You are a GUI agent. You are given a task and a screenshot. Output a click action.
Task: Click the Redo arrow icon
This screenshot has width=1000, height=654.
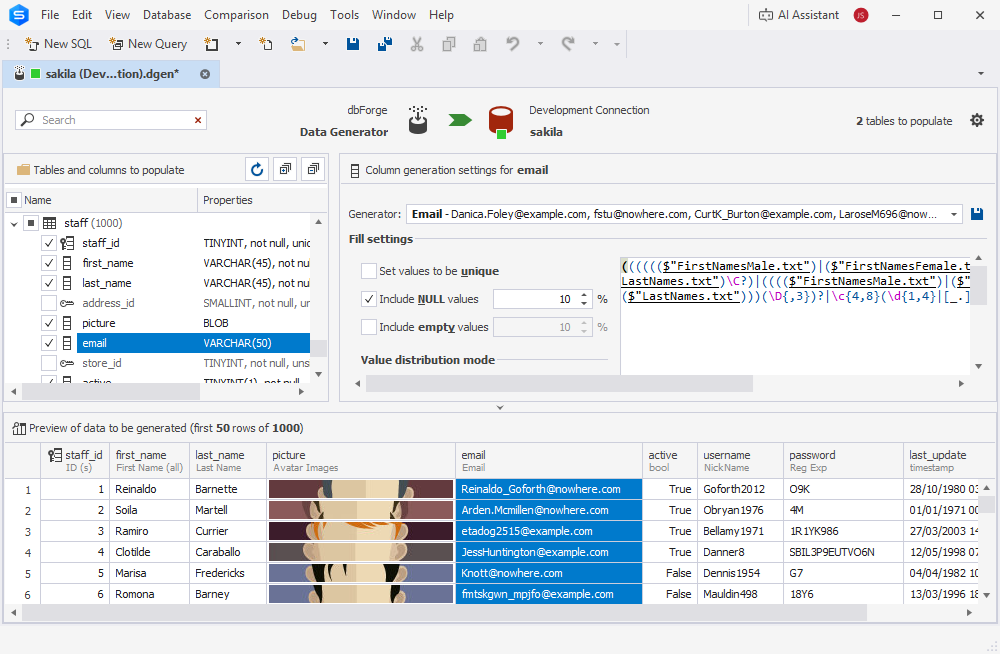click(x=568, y=44)
